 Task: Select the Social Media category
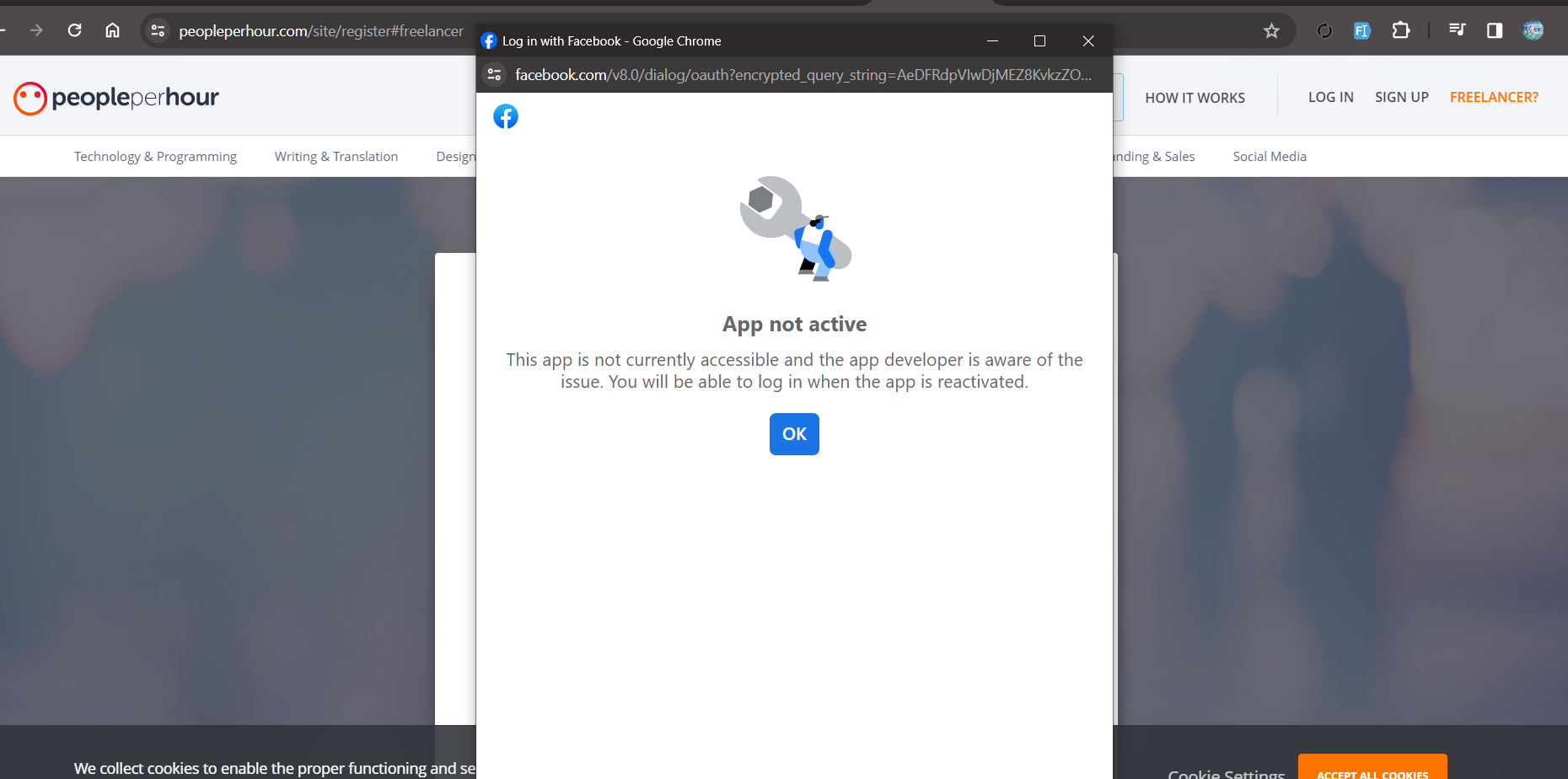coord(1269,157)
